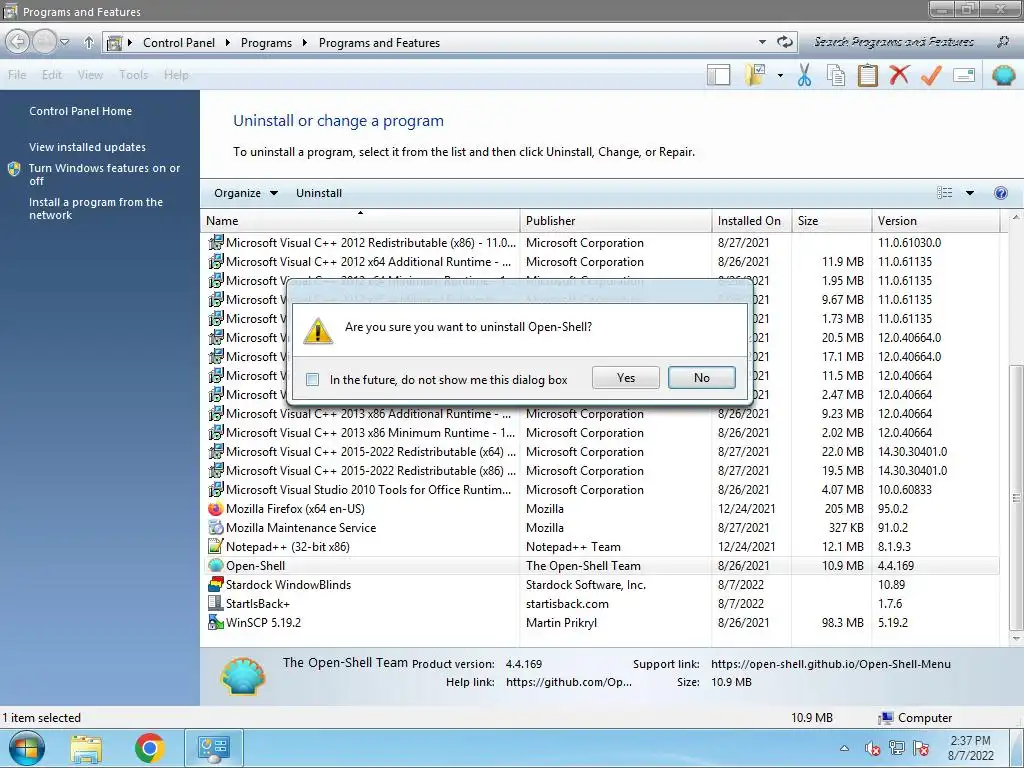Sort by Publisher column header

click(616, 221)
